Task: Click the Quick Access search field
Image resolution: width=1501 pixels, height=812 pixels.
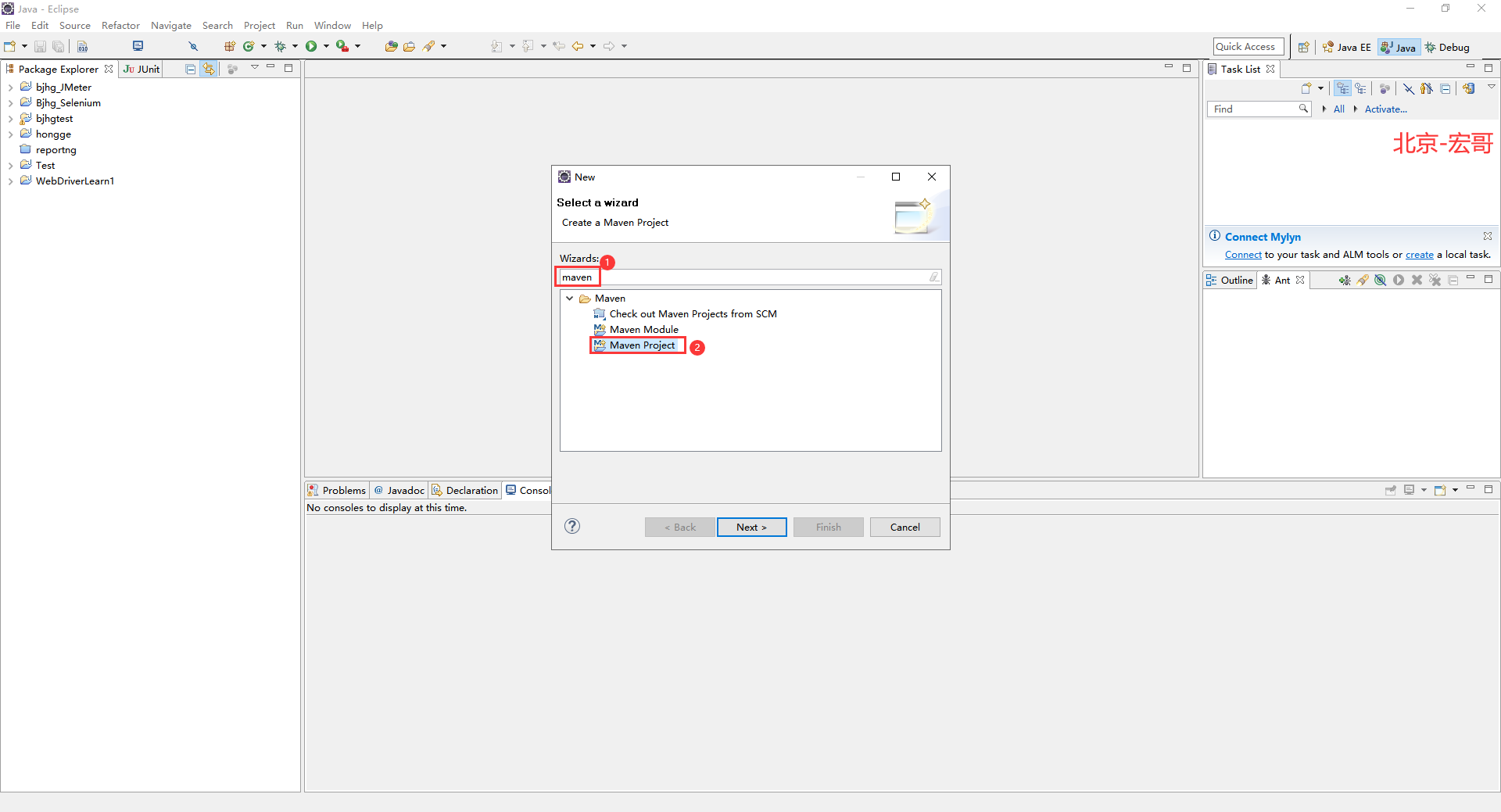Action: [1248, 47]
